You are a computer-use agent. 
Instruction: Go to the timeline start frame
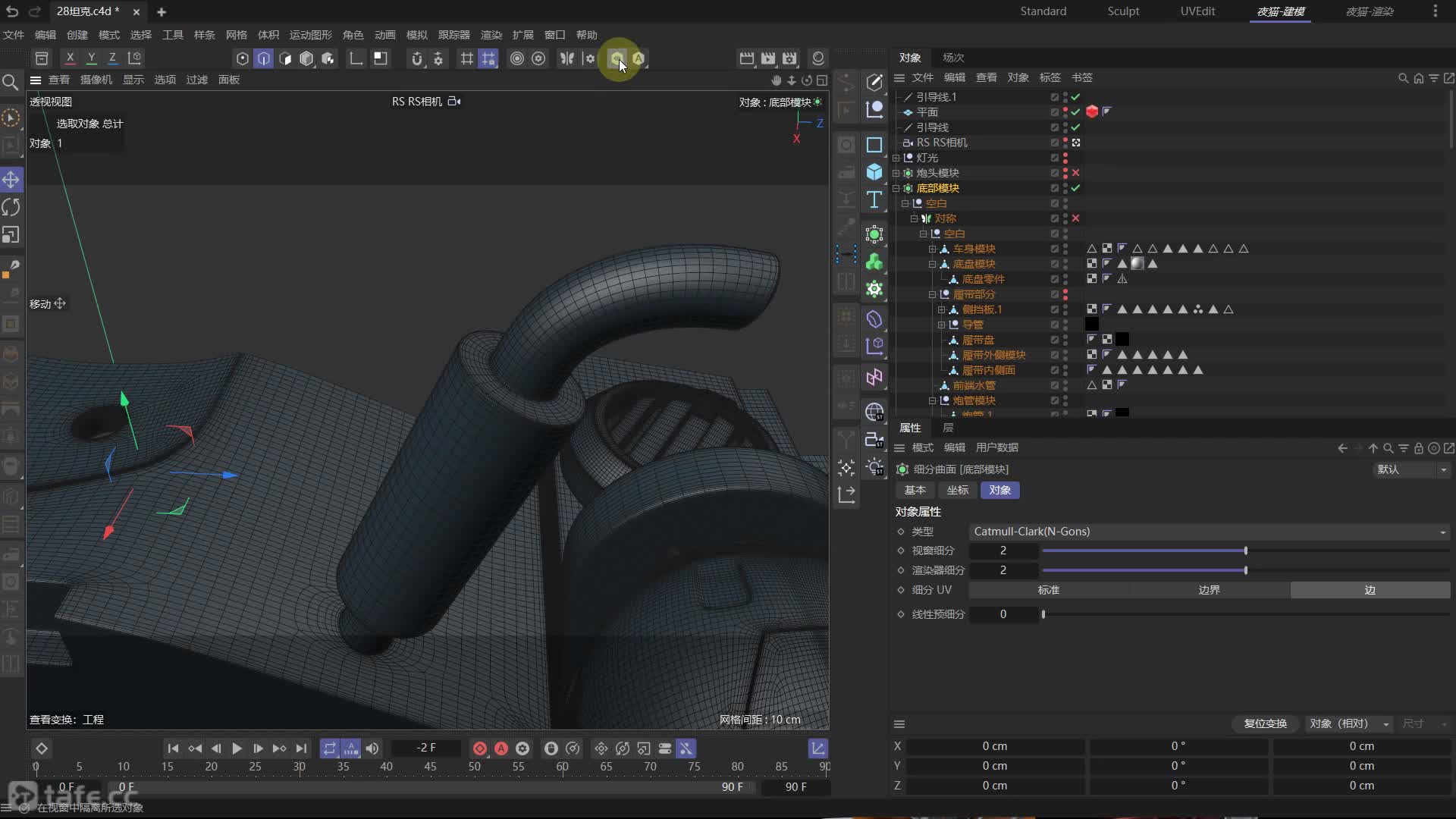pos(173,748)
